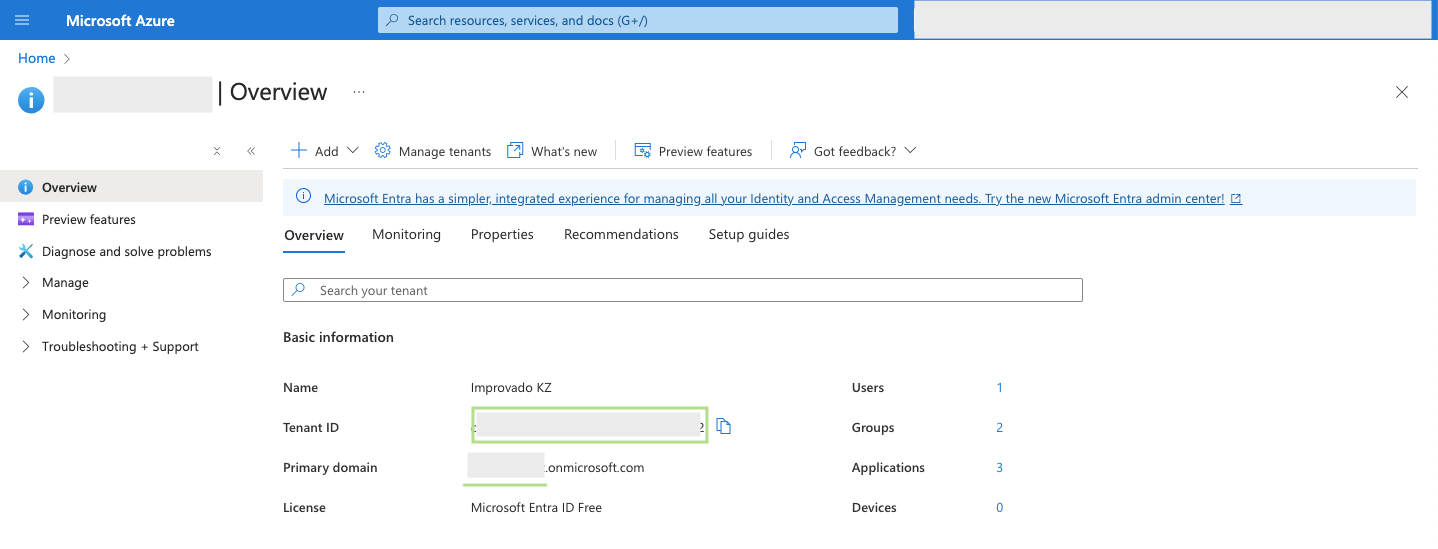The height and width of the screenshot is (549, 1438).
Task: Click the Primary domain label
Action: pyautogui.click(x=330, y=467)
